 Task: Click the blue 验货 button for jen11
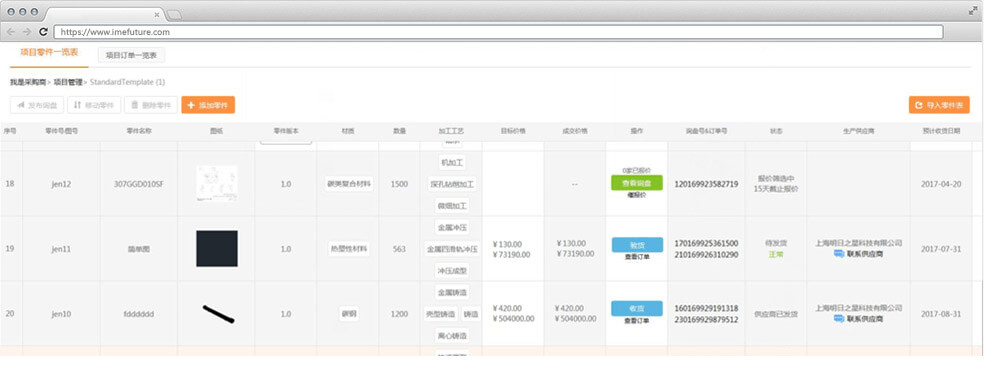coord(637,245)
